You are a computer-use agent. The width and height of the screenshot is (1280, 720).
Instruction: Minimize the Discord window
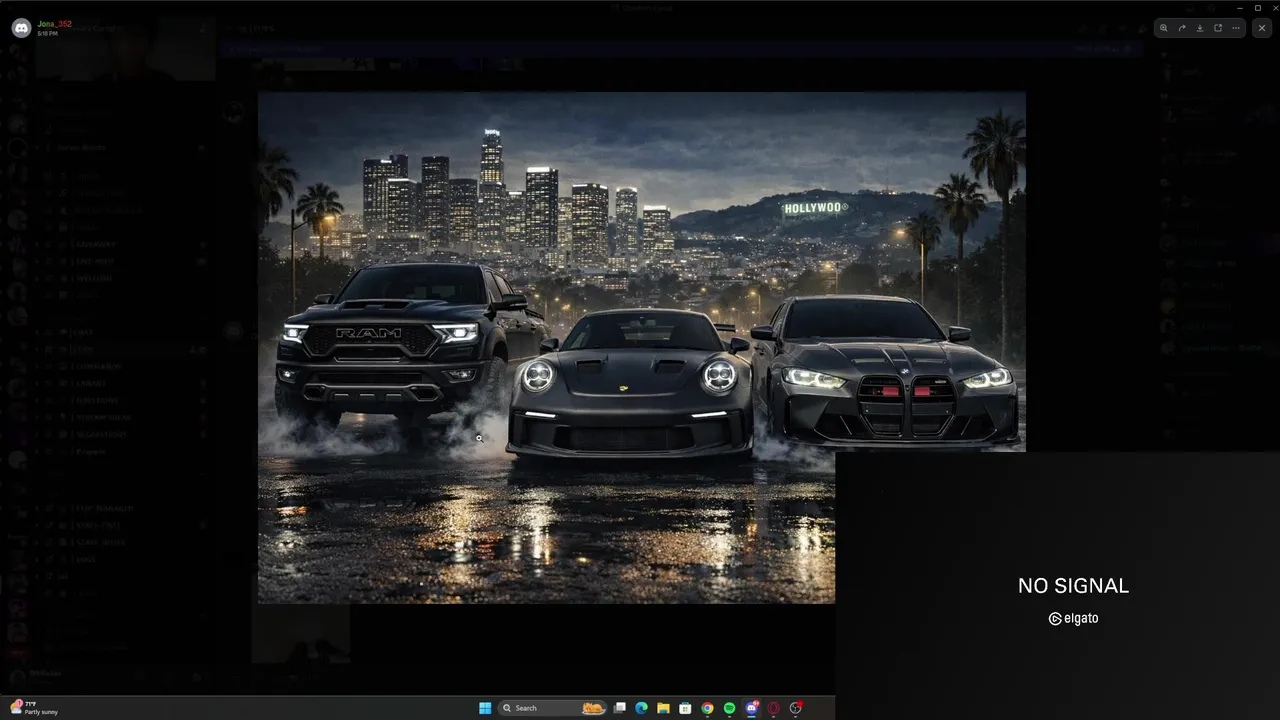[1240, 7]
